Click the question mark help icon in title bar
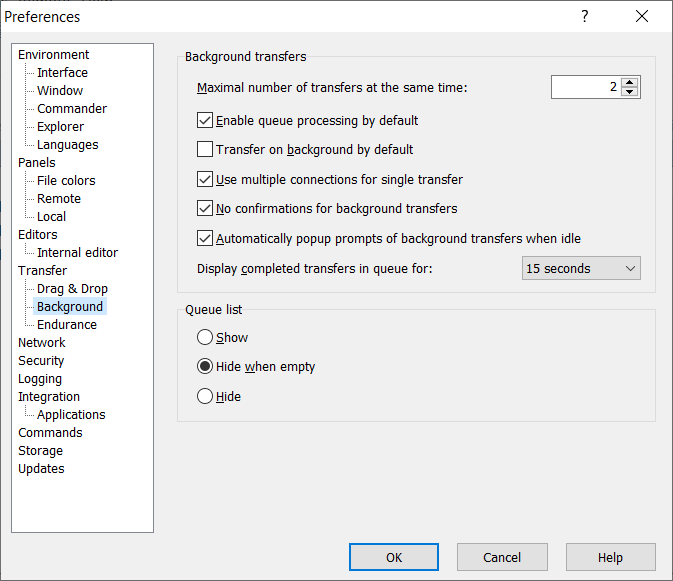This screenshot has width=673, height=581. tap(585, 17)
